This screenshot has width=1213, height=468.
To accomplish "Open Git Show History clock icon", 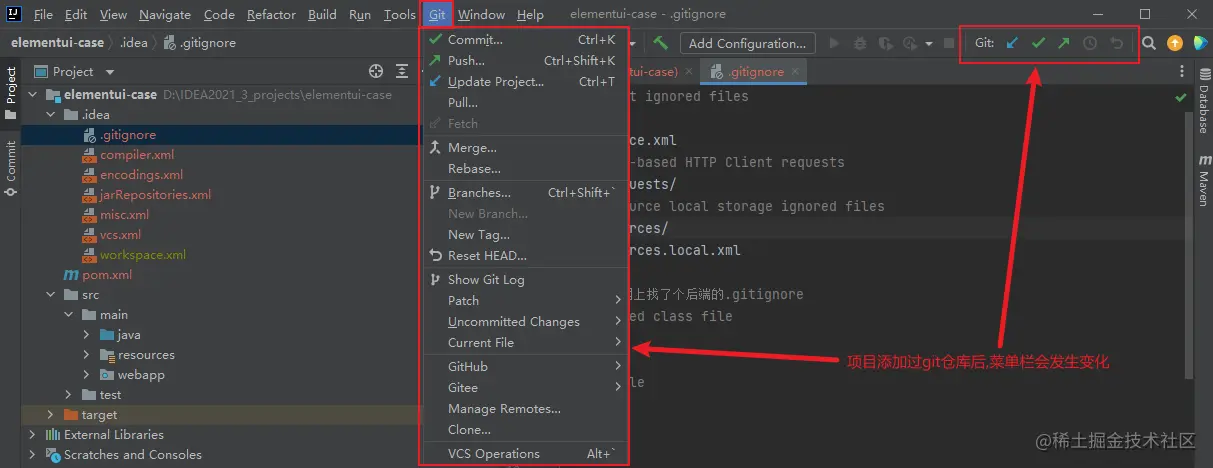I will [1090, 43].
